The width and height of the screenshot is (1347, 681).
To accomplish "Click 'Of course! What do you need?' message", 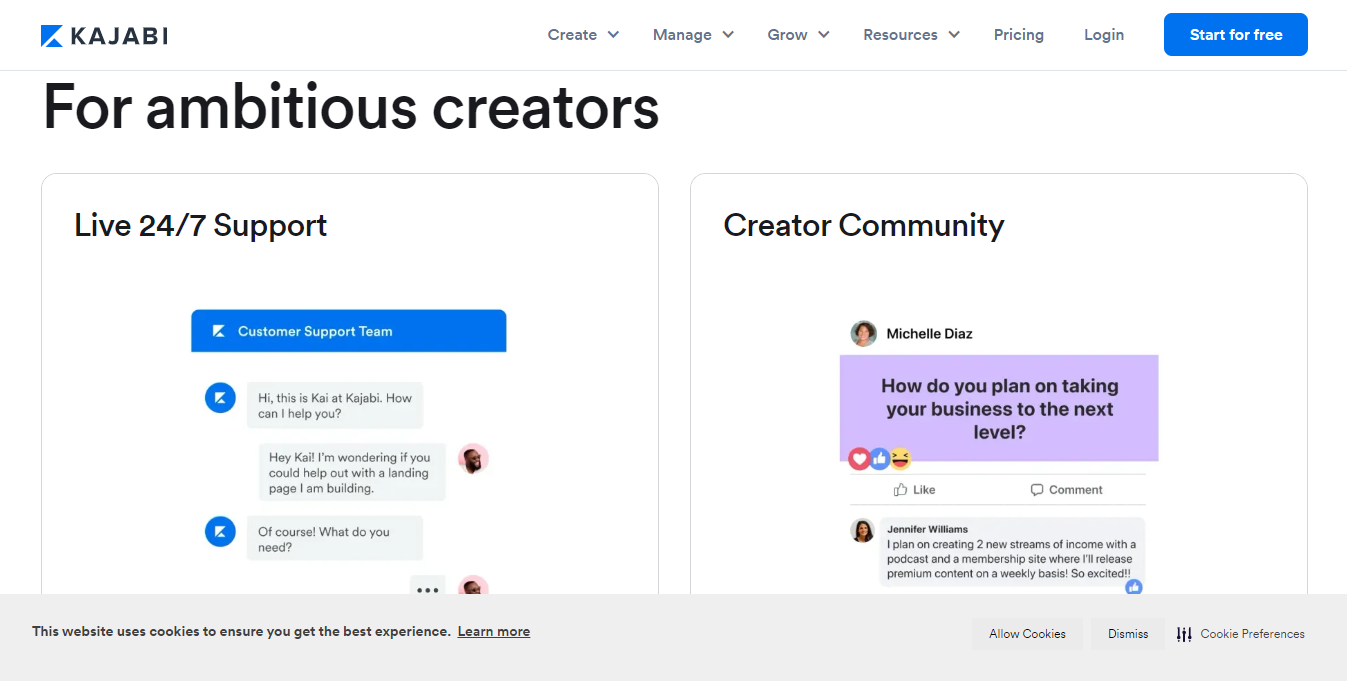I will [335, 539].
